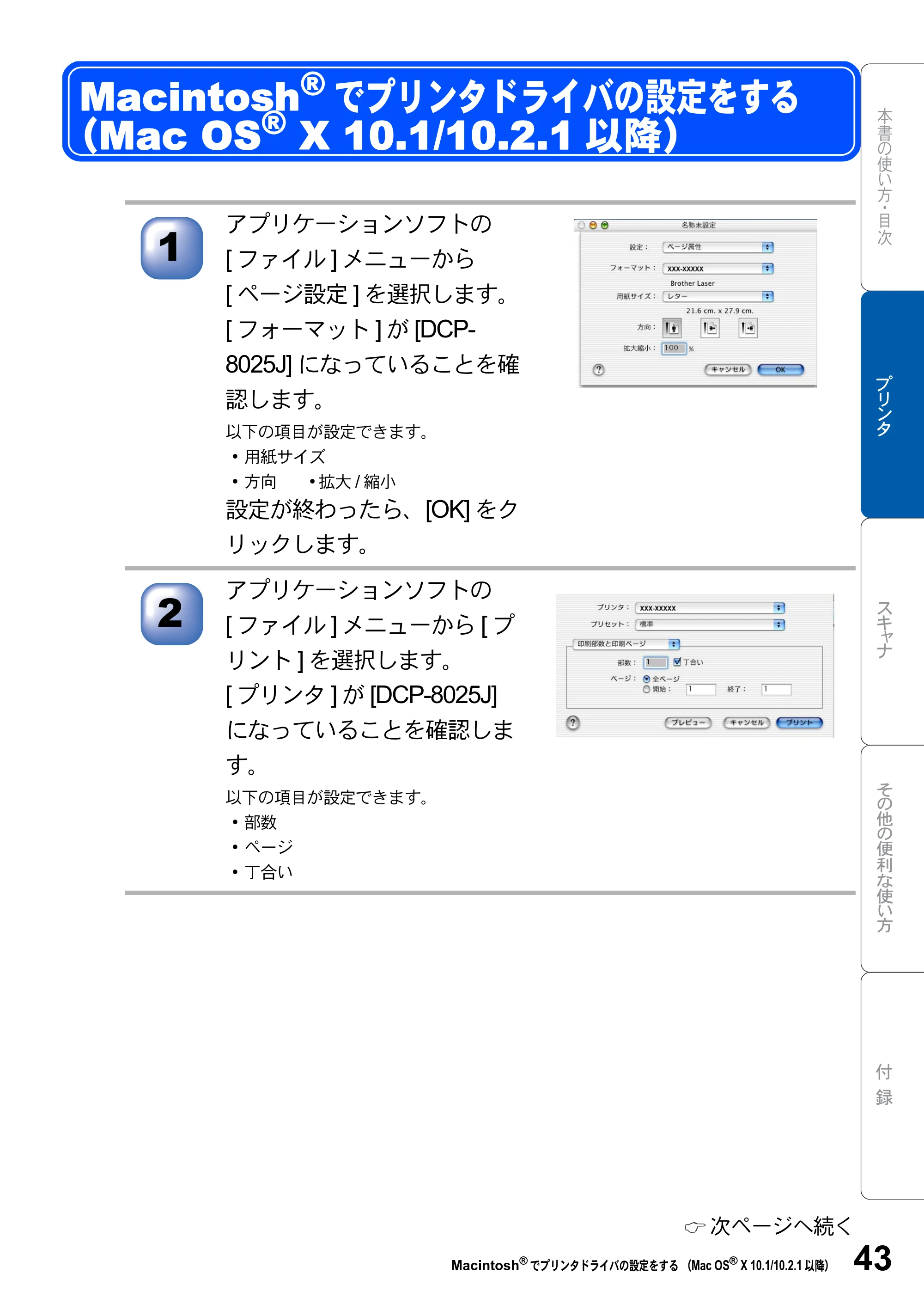Click the 次ページへ続く pointing hand icon
Image resolution: width=924 pixels, height=1310 pixels.
pyautogui.click(x=695, y=1227)
